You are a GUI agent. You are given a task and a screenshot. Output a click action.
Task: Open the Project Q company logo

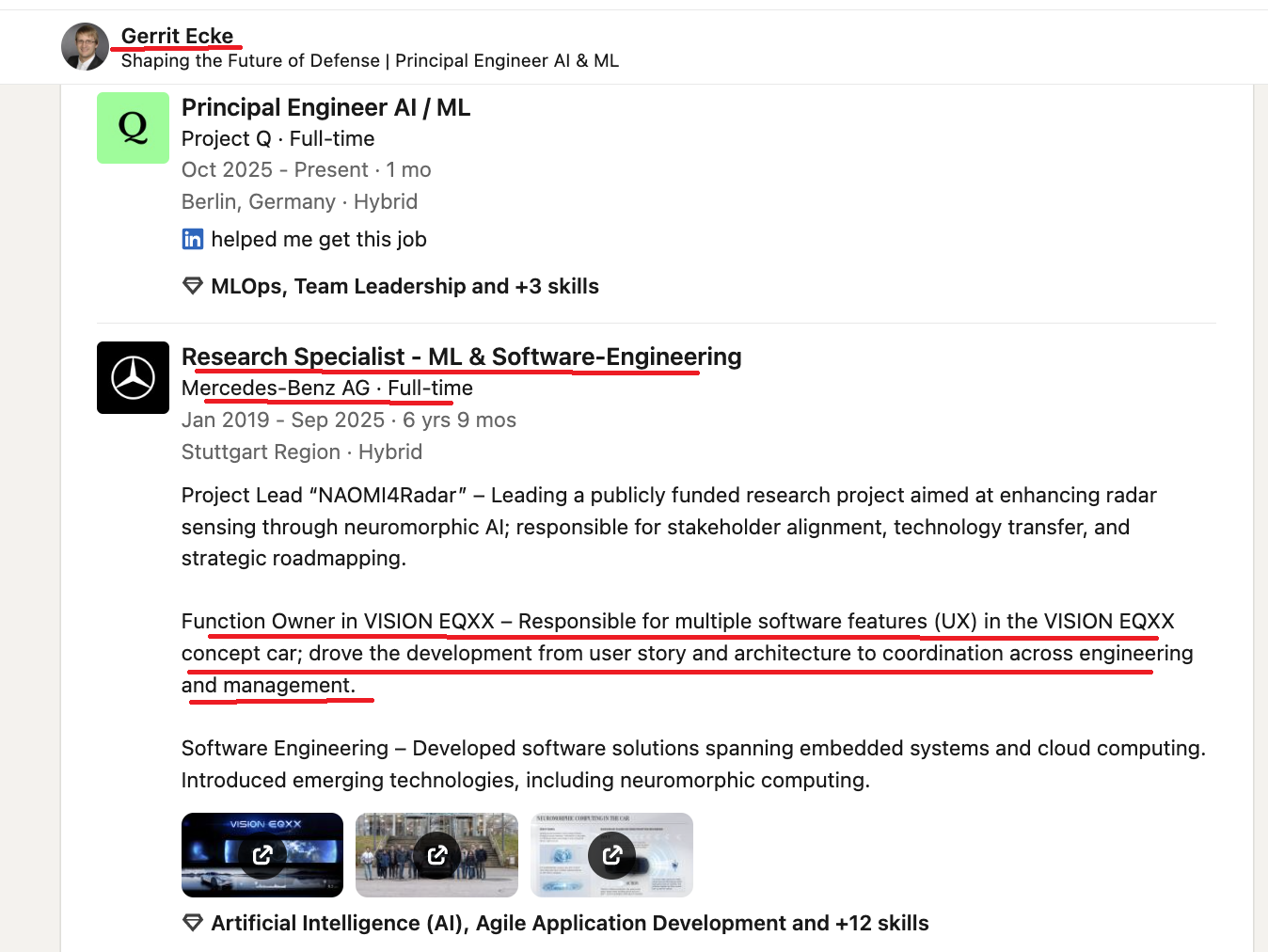133,128
